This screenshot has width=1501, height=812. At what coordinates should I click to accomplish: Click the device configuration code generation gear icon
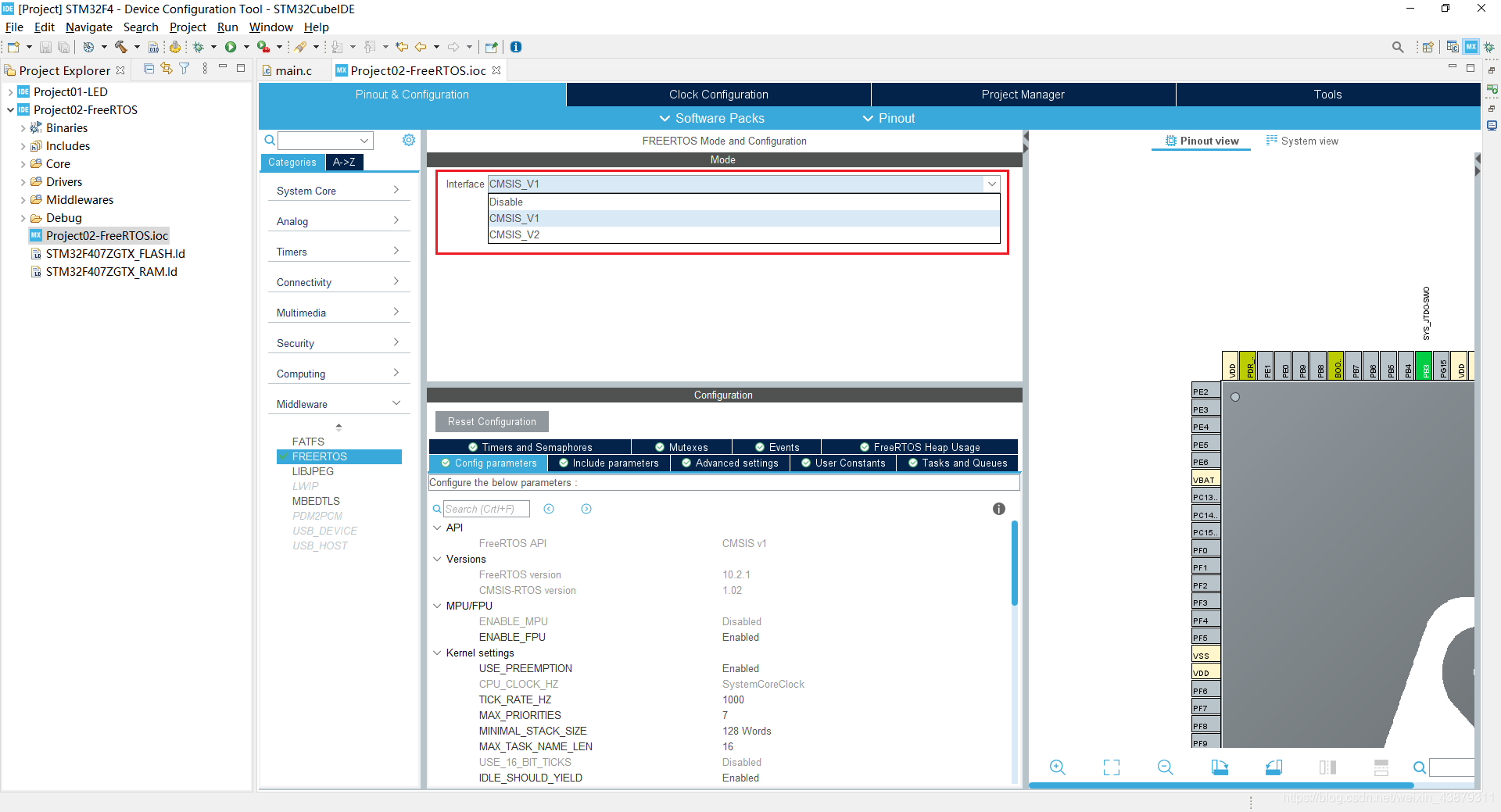[175, 47]
